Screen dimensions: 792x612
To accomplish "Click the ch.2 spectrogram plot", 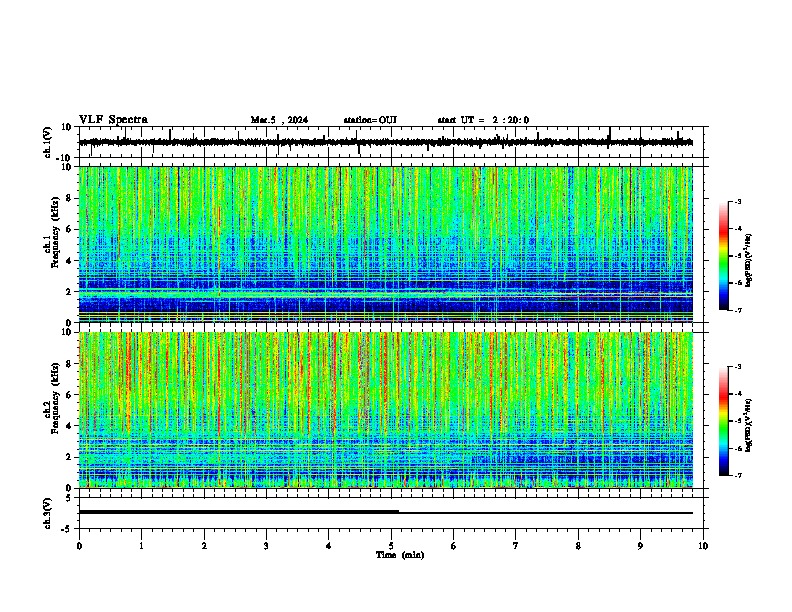I will [386, 410].
